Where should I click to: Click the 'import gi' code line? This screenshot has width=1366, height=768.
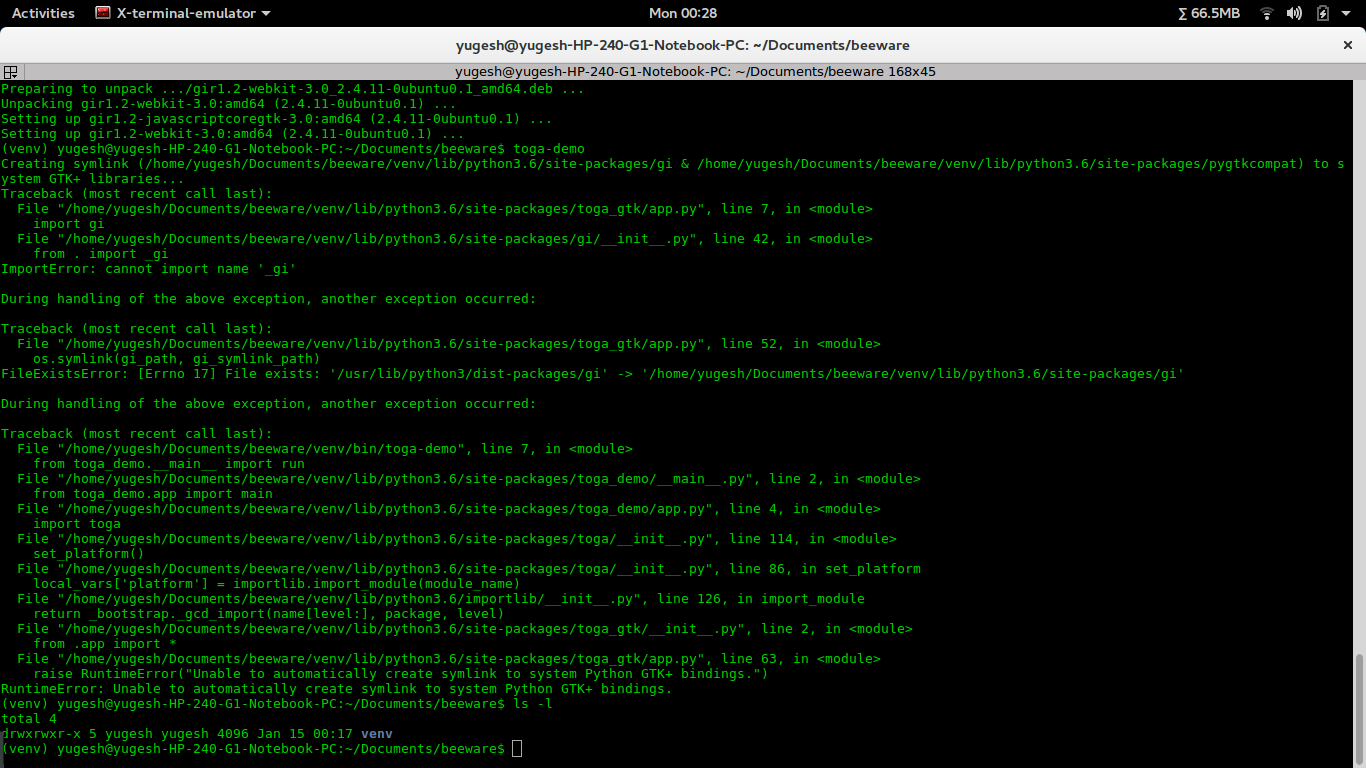(x=68, y=224)
